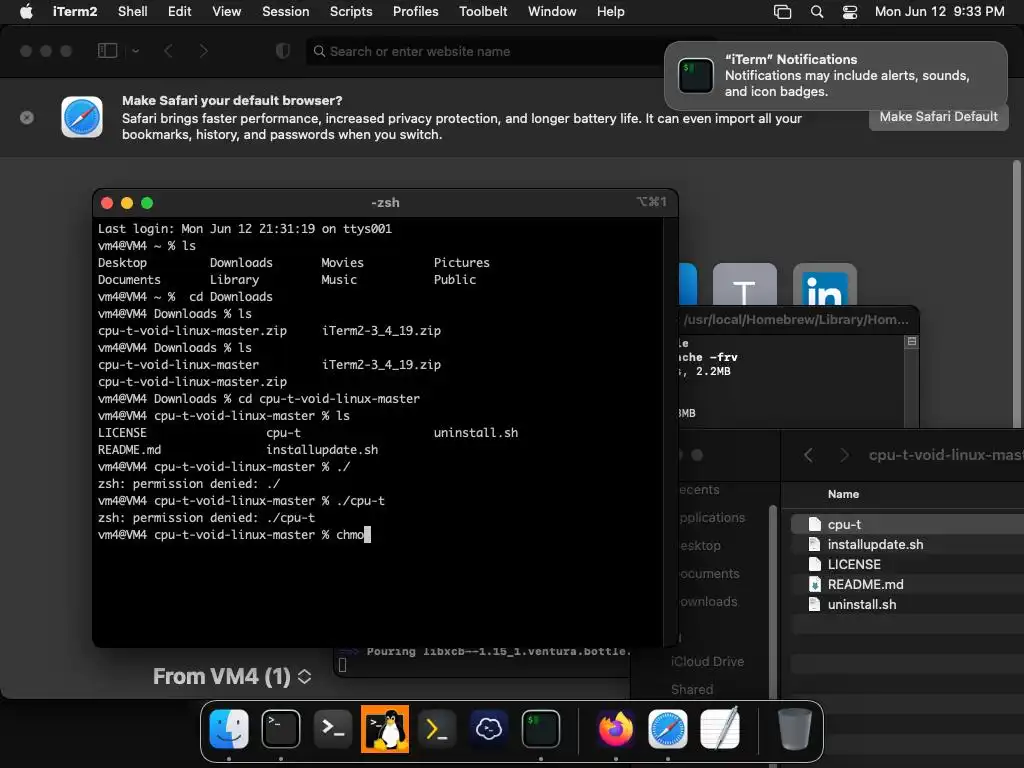Click the Make Safari Default button
Viewport: 1024px width, 768px height.
[x=938, y=117]
